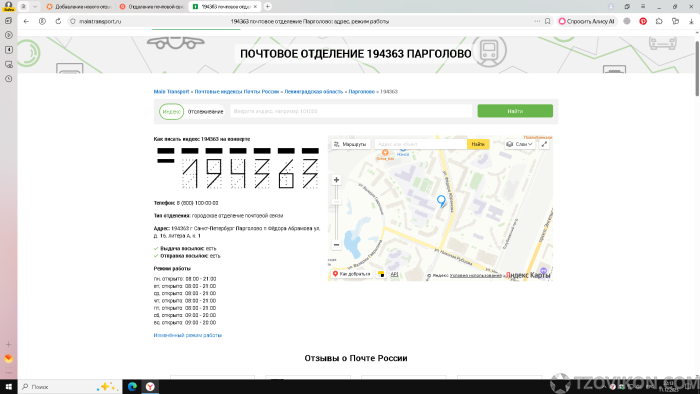Switch to Yandex Browser in the taskbar
The width and height of the screenshot is (700, 394).
click(x=150, y=387)
